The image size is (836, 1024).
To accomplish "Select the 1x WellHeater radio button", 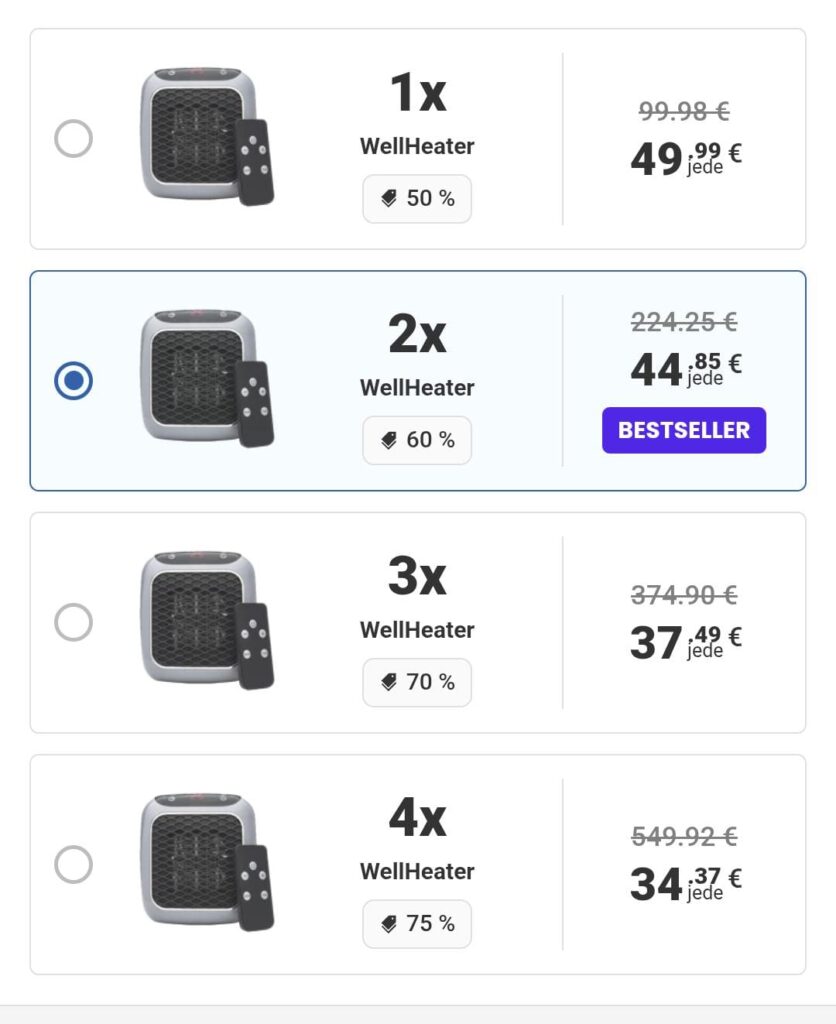I will point(73,138).
